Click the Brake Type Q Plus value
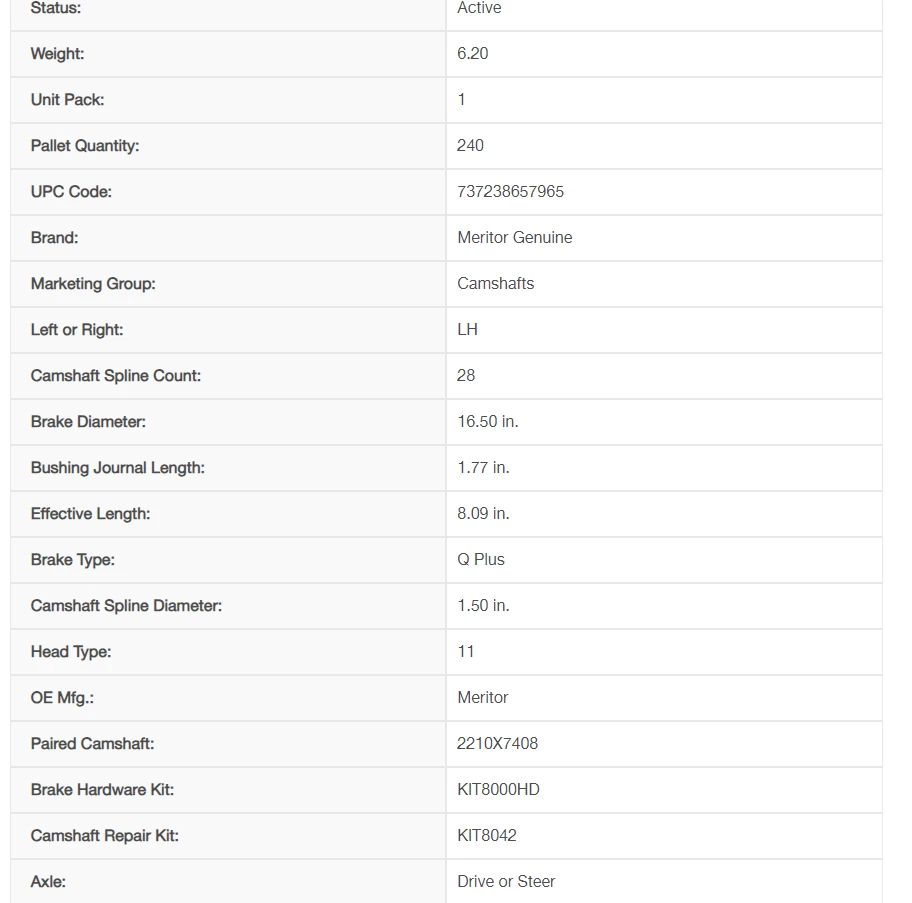912x903 pixels. click(x=481, y=560)
